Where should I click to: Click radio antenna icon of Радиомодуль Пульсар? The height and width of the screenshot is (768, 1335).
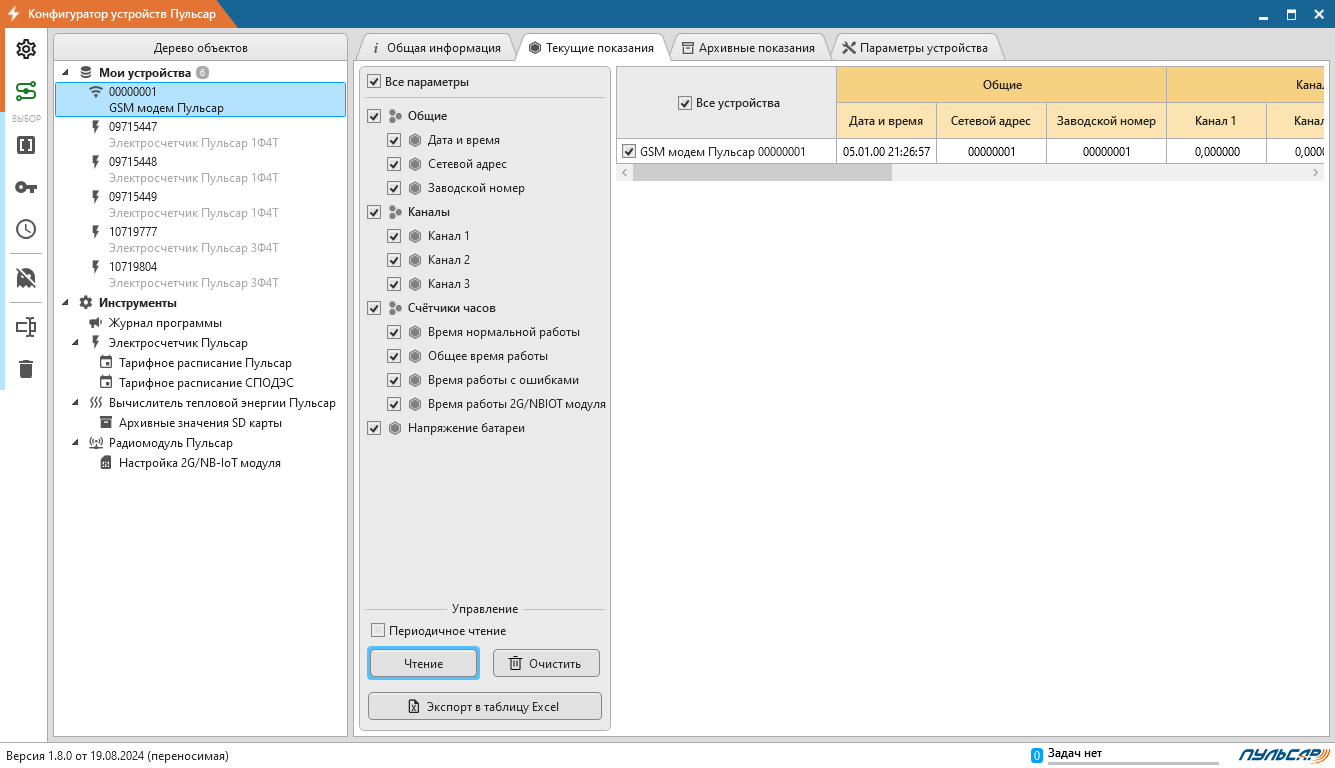(x=96, y=443)
